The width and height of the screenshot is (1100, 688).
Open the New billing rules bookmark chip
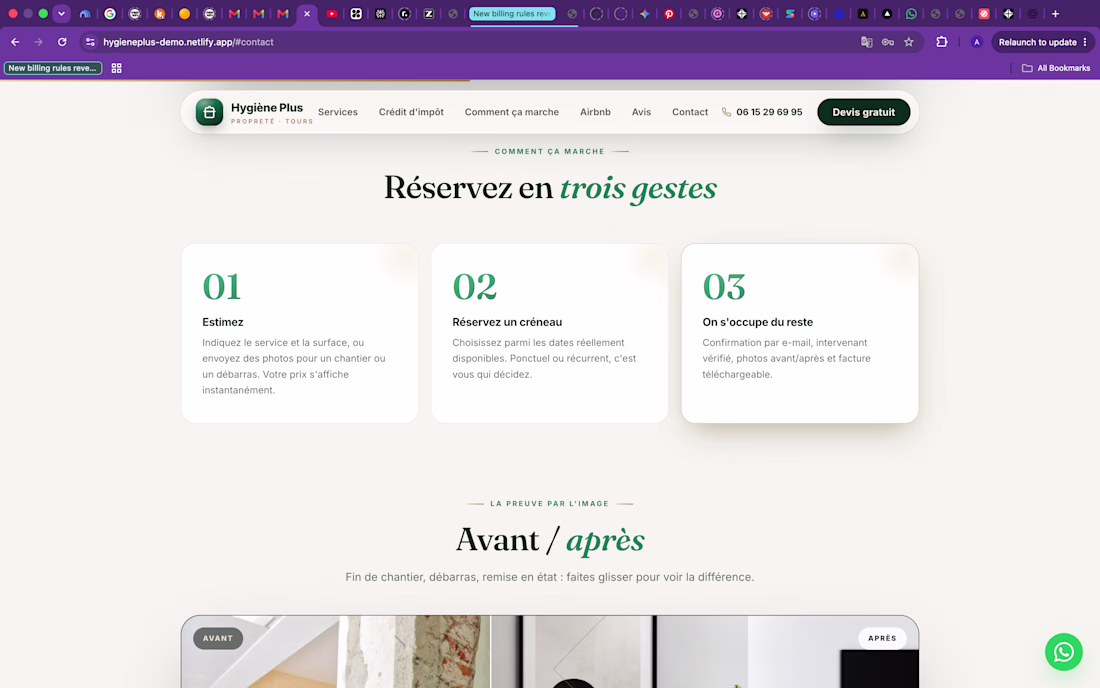(53, 68)
